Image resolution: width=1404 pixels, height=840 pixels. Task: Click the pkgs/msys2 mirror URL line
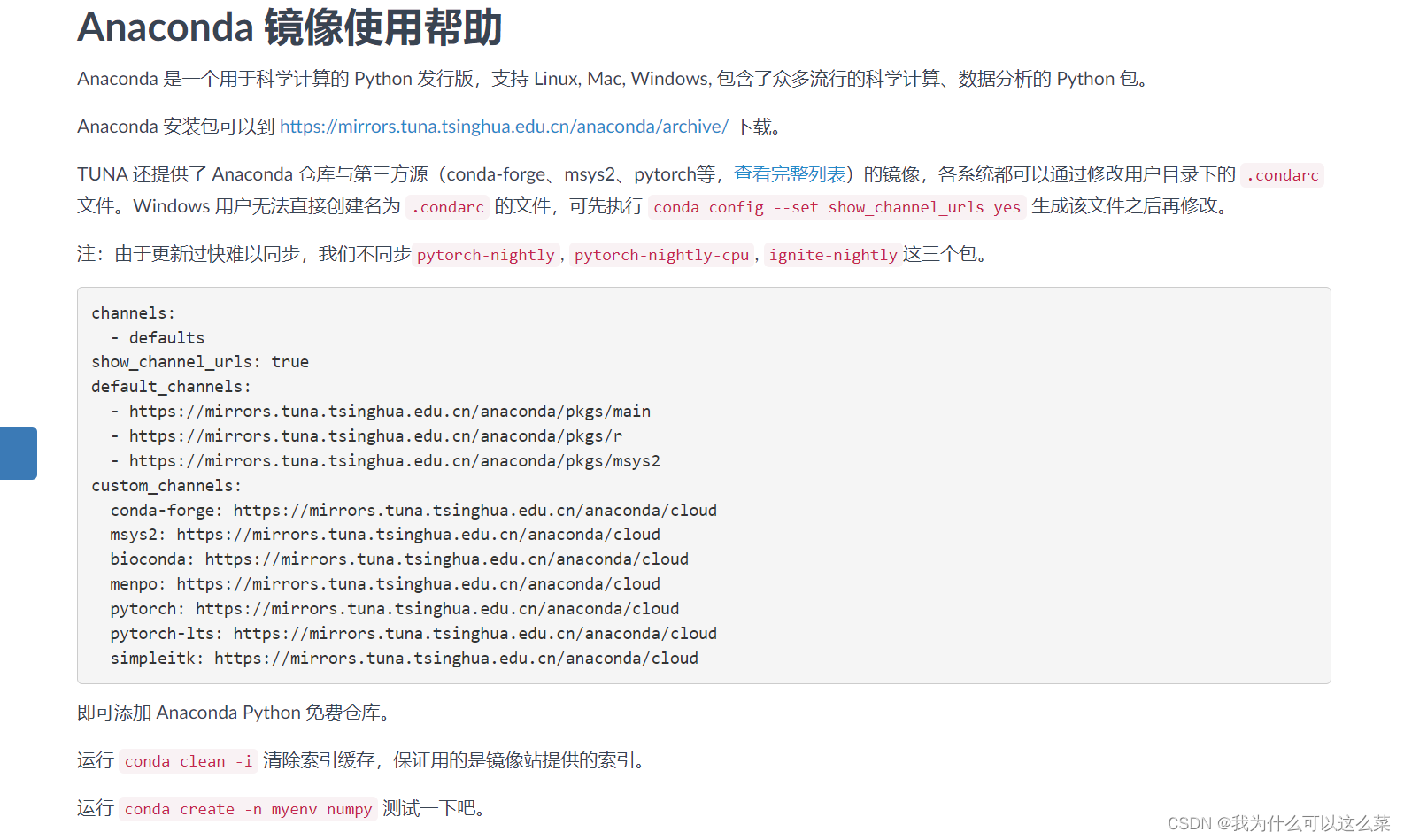tap(385, 461)
